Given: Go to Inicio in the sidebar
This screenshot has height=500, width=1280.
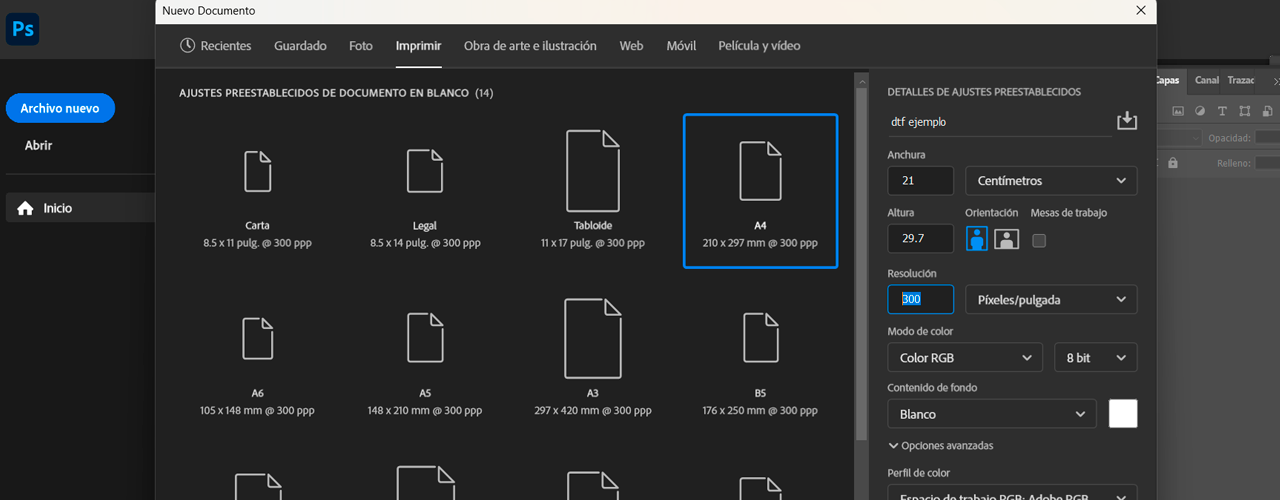Looking at the screenshot, I should point(78,208).
